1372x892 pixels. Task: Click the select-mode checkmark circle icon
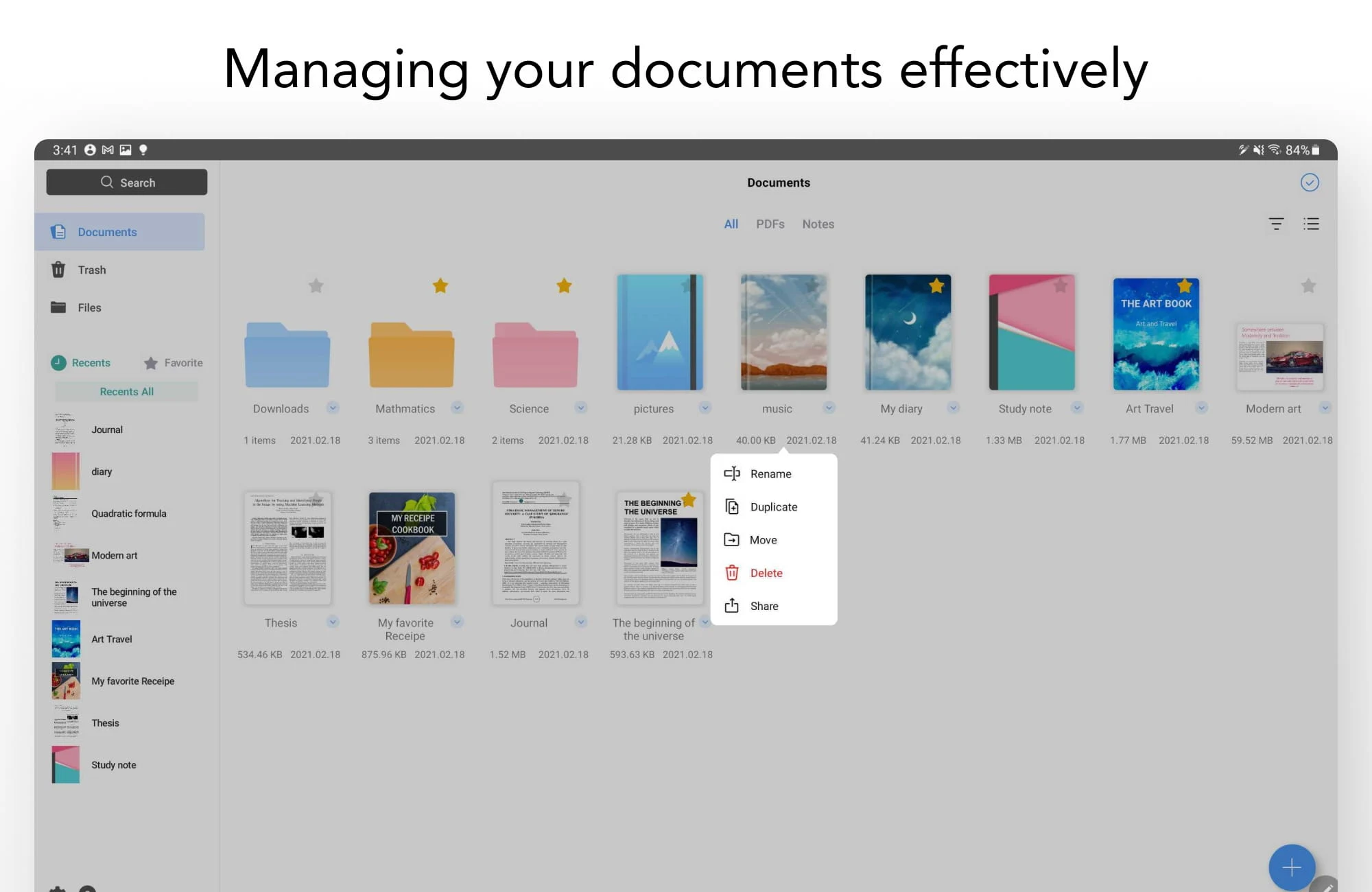pyautogui.click(x=1310, y=183)
